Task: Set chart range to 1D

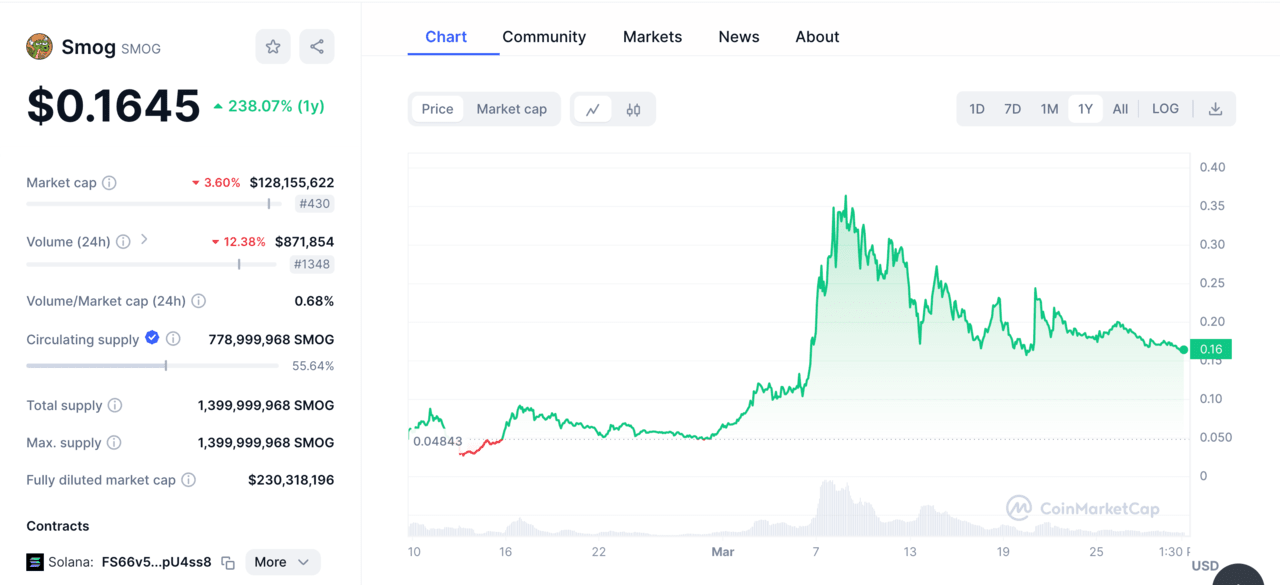Action: click(977, 109)
